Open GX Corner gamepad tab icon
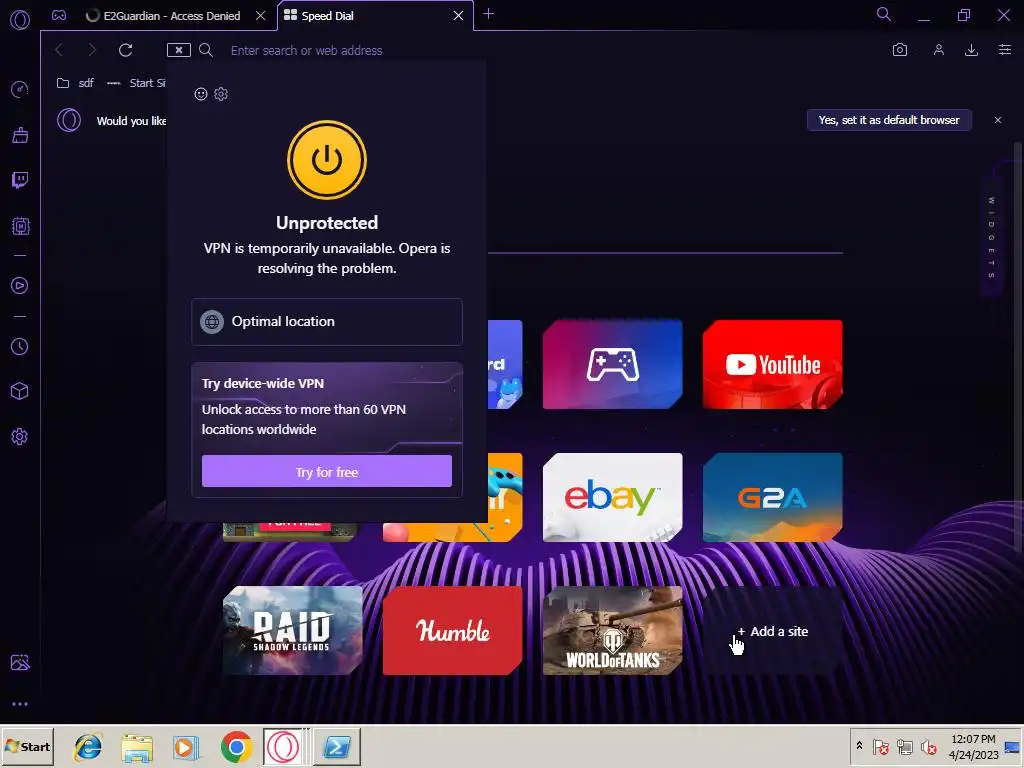 (x=59, y=15)
